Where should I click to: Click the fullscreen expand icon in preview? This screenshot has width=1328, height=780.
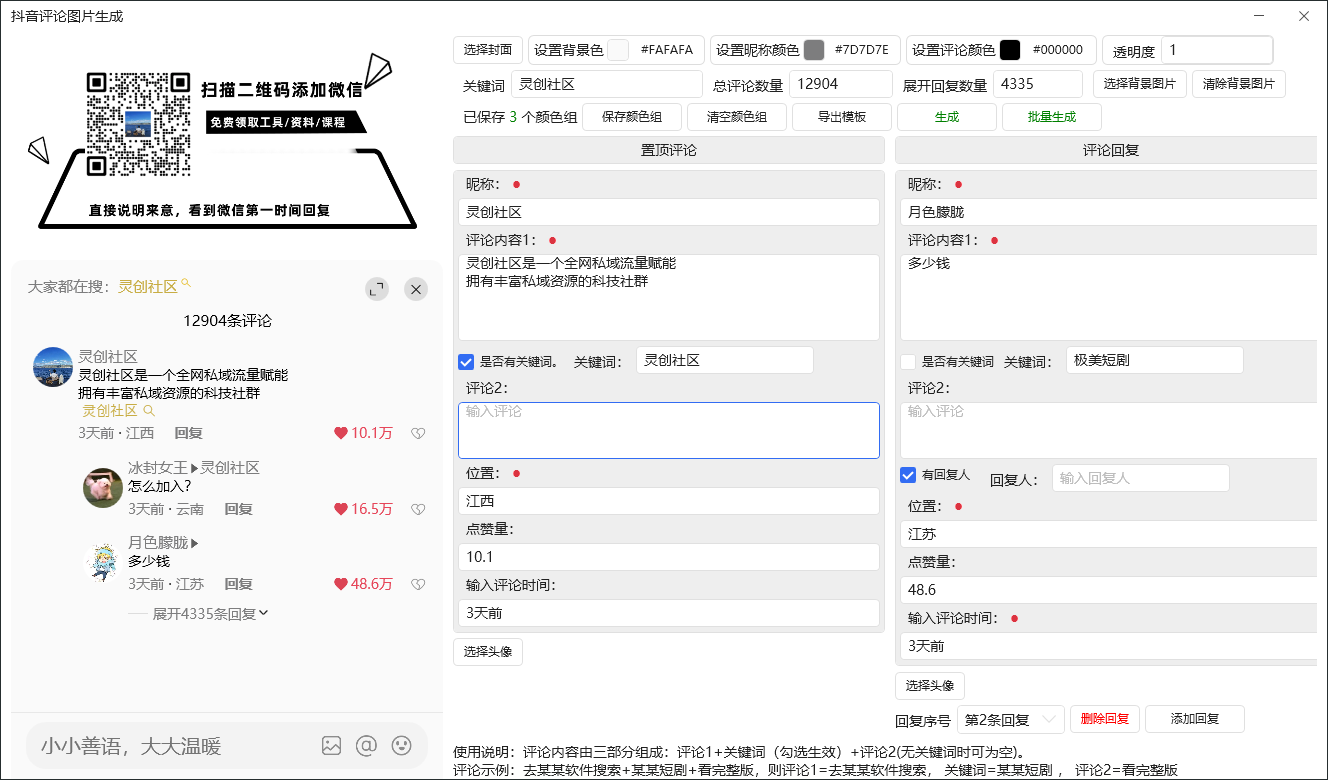[x=378, y=288]
